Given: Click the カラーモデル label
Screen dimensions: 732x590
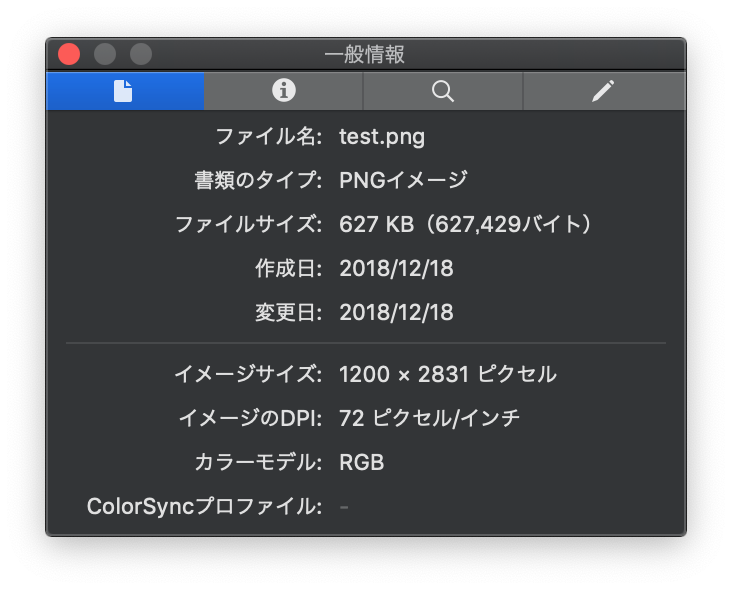Looking at the screenshot, I should pyautogui.click(x=258, y=463).
